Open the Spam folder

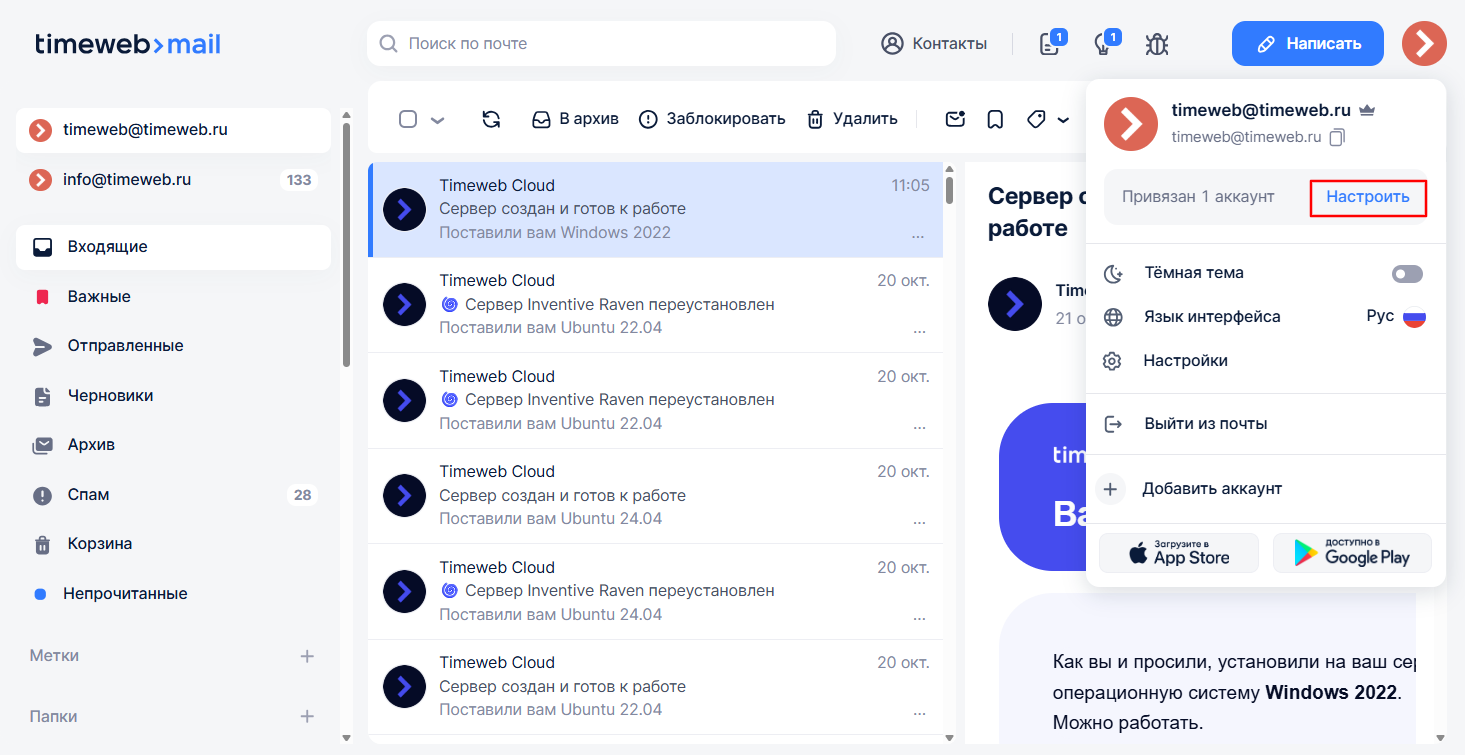[x=89, y=495]
